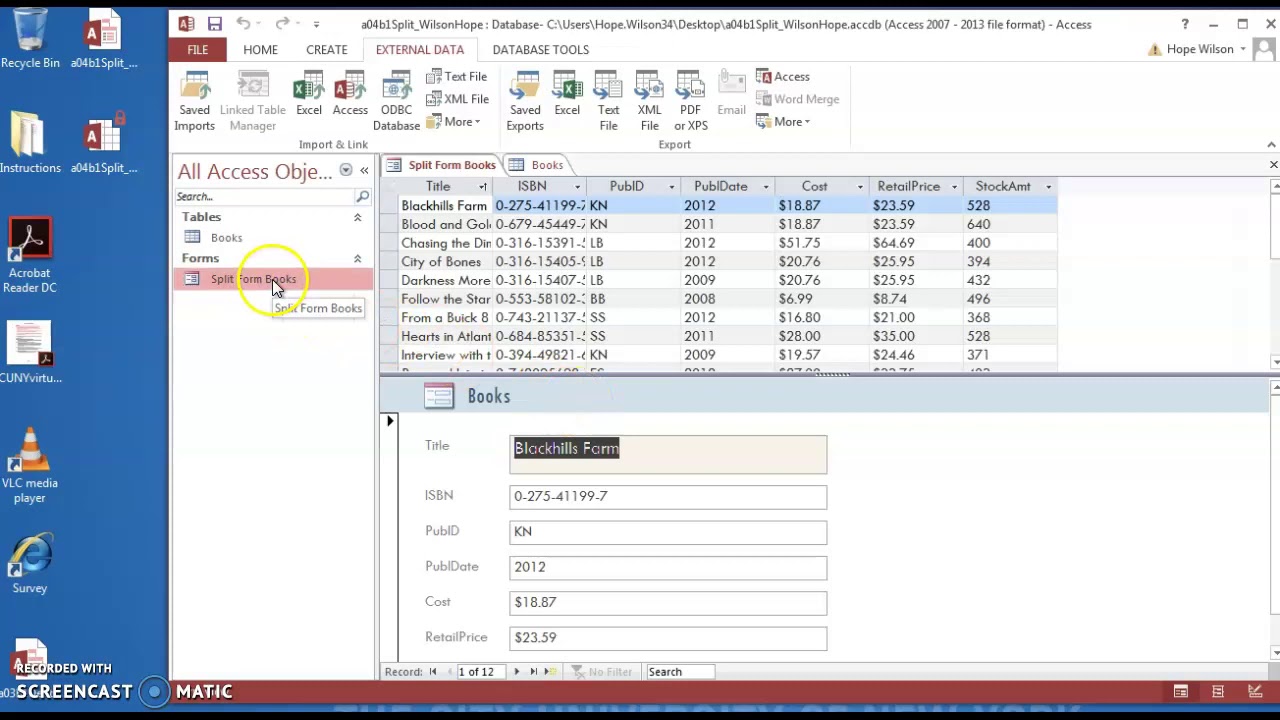Open Saved Imports in the ribbon
This screenshot has width=1280, height=720.
tap(195, 101)
